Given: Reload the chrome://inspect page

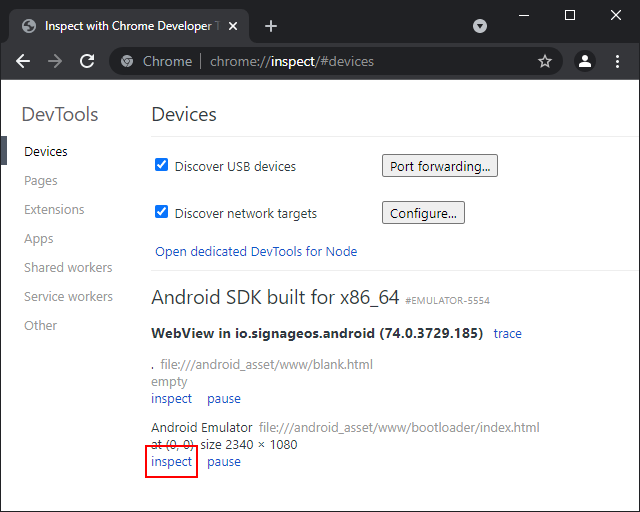Looking at the screenshot, I should point(87,62).
